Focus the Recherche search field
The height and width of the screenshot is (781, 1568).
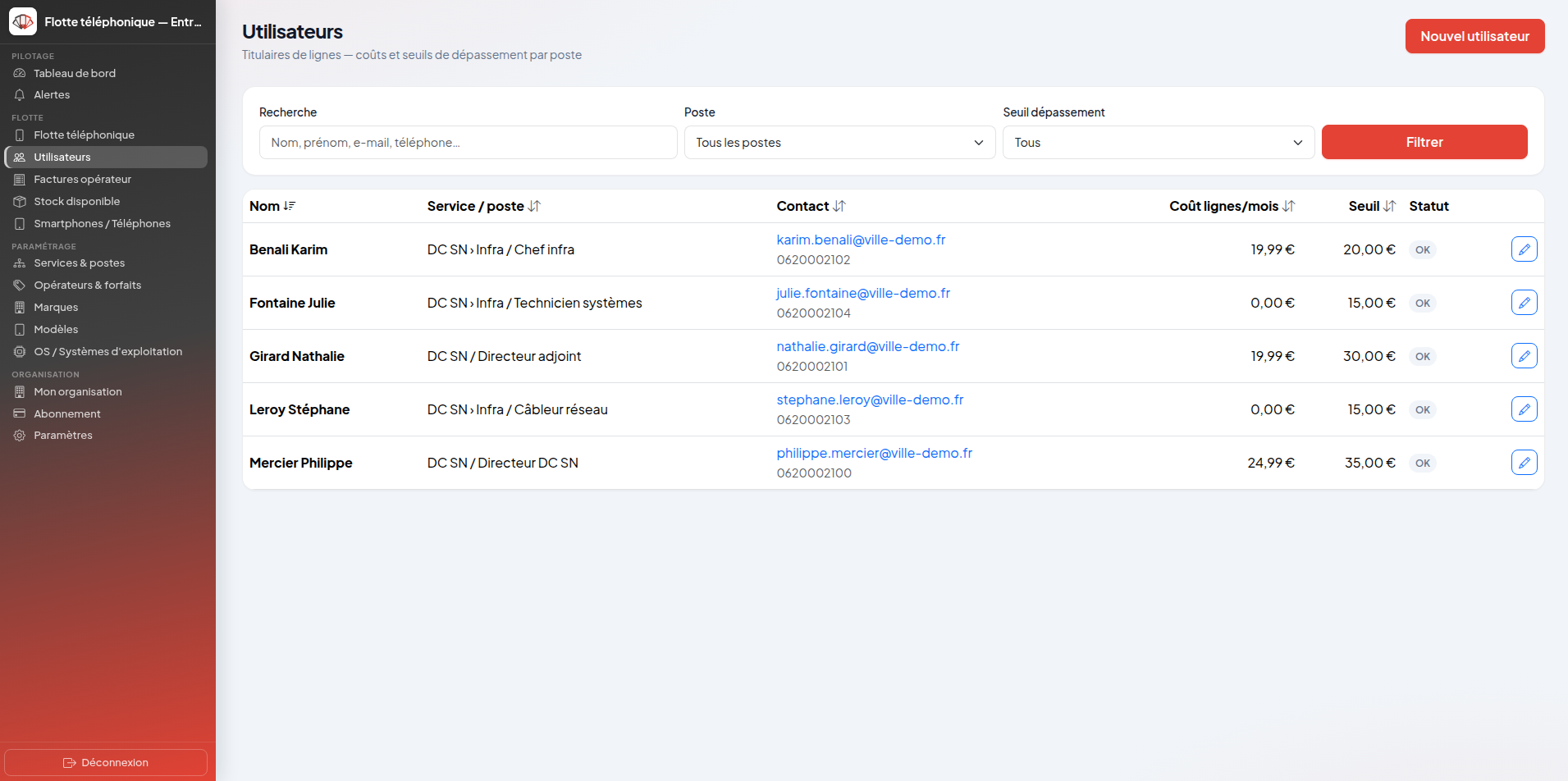tap(469, 143)
